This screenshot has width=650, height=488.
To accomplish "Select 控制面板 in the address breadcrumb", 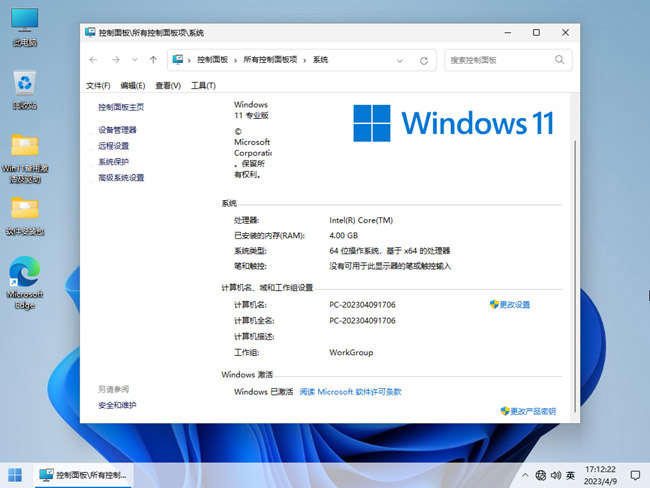I will click(212, 60).
